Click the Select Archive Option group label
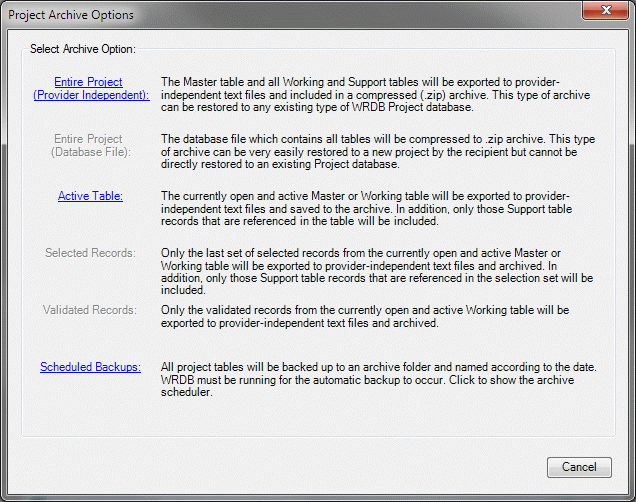The image size is (636, 502). point(83,49)
